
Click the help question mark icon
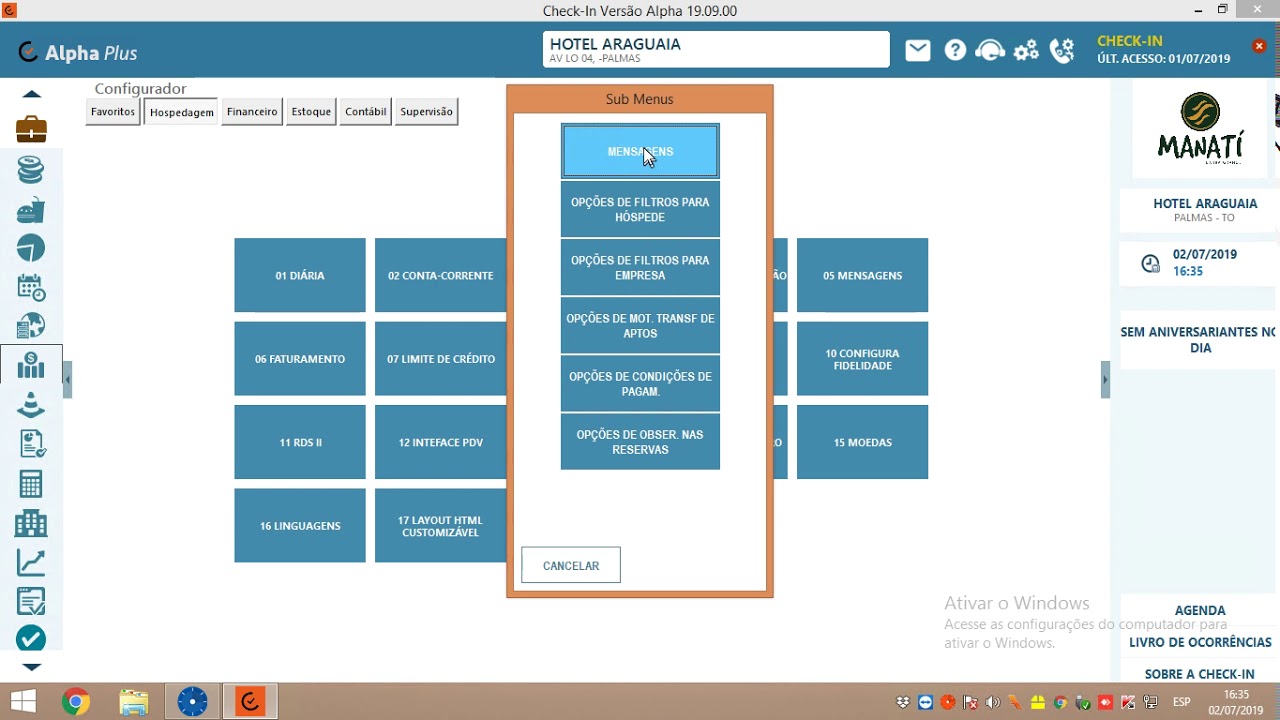tap(955, 50)
